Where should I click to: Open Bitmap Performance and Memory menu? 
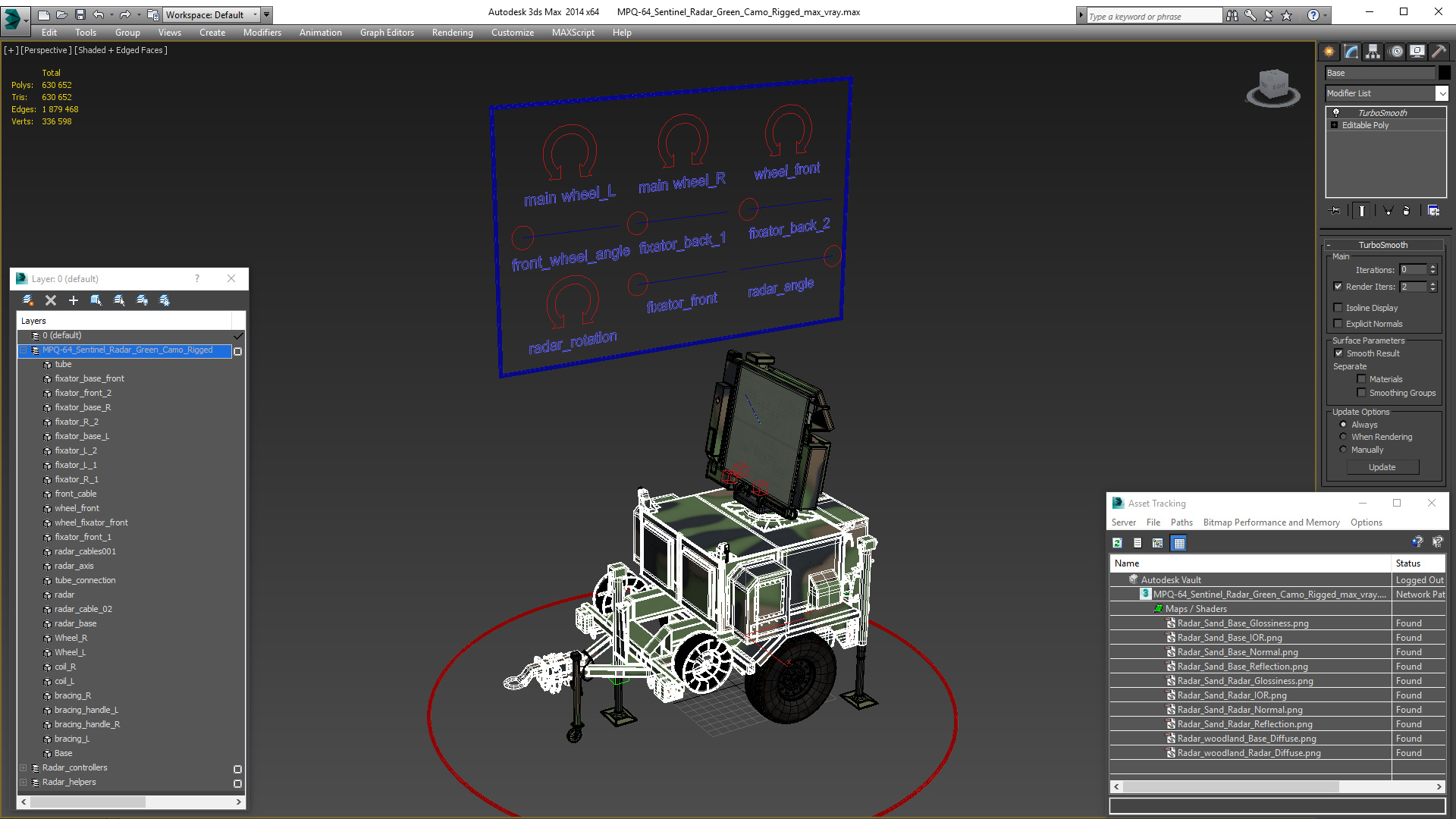(1271, 522)
